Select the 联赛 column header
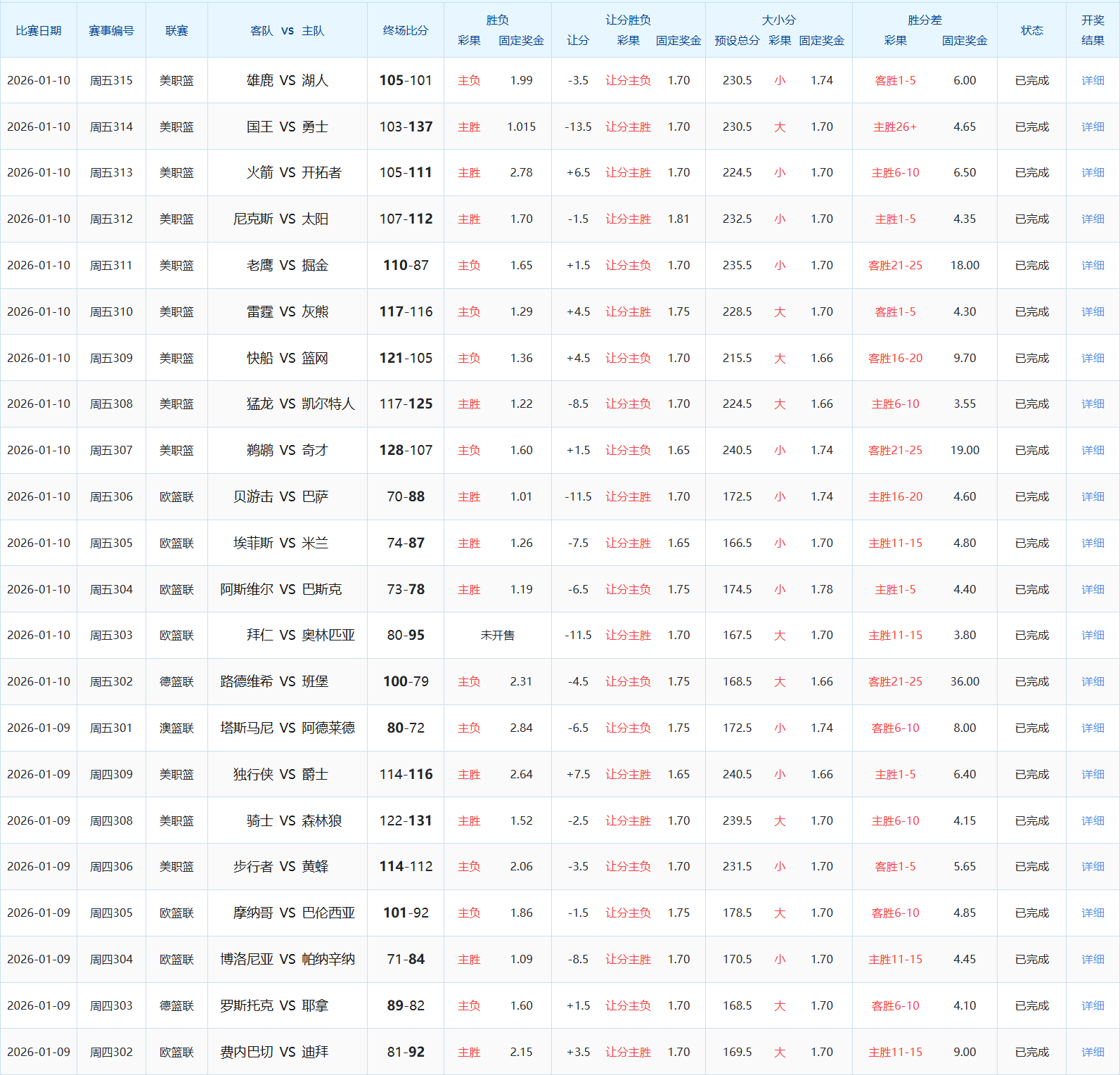This screenshot has width=1120, height=1075. [176, 30]
